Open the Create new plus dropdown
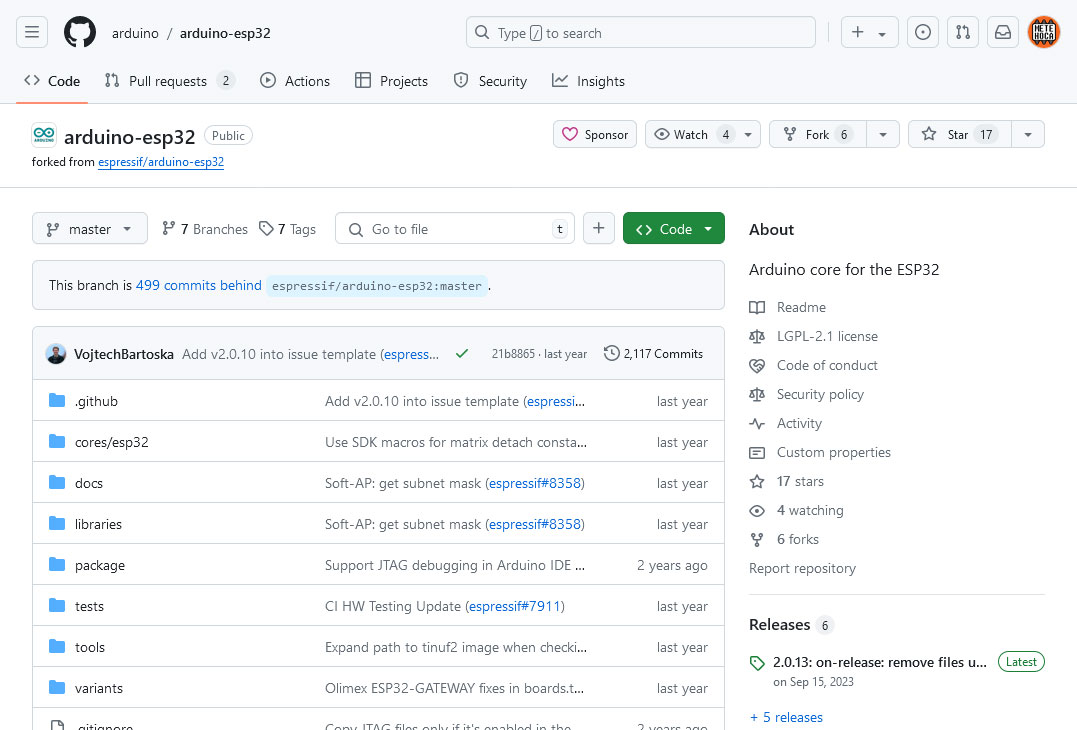The width and height of the screenshot is (1077, 730). (x=870, y=32)
